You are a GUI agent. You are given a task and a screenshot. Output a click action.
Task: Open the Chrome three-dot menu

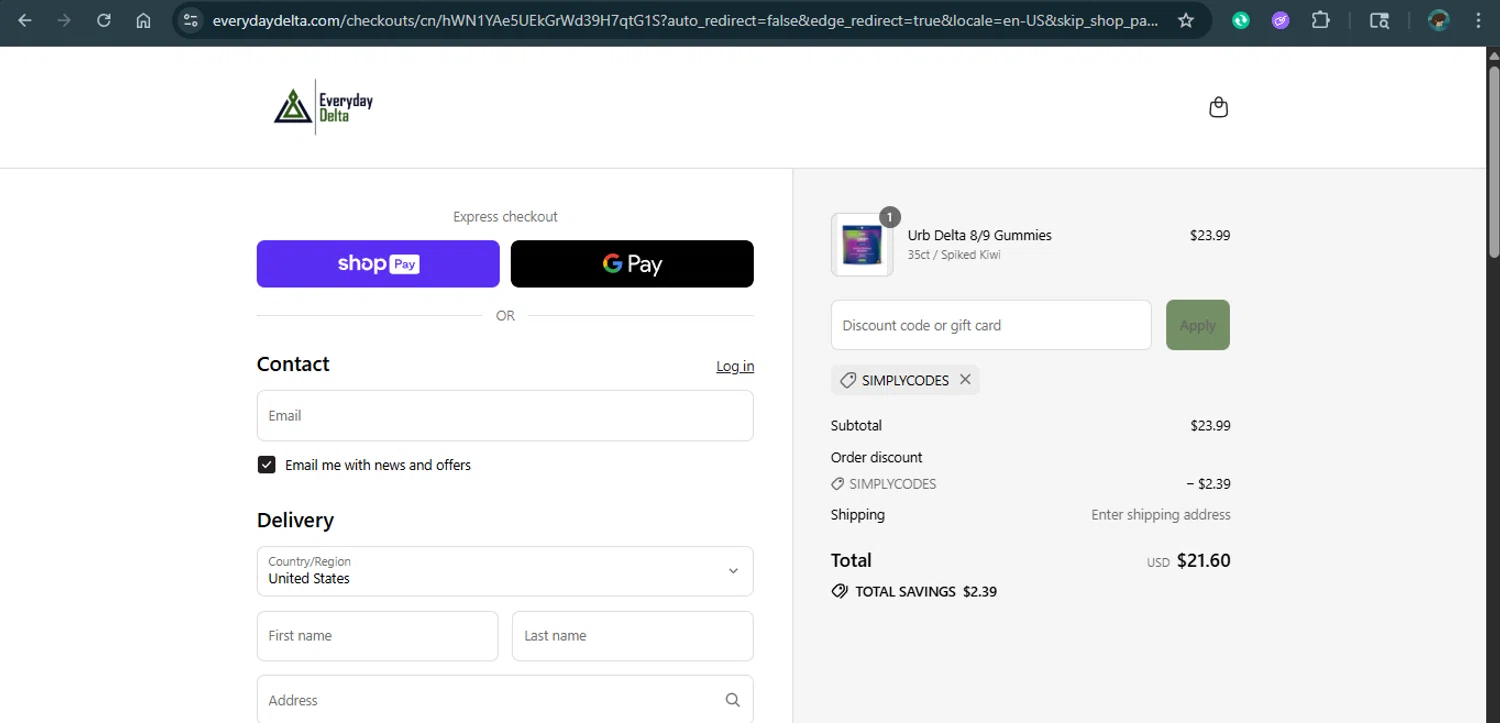(x=1478, y=20)
